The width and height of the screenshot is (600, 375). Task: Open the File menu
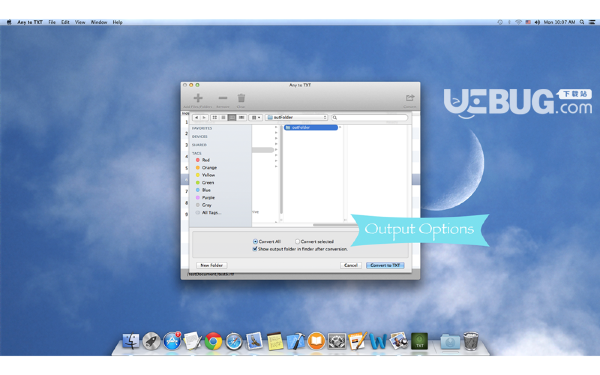pos(52,22)
